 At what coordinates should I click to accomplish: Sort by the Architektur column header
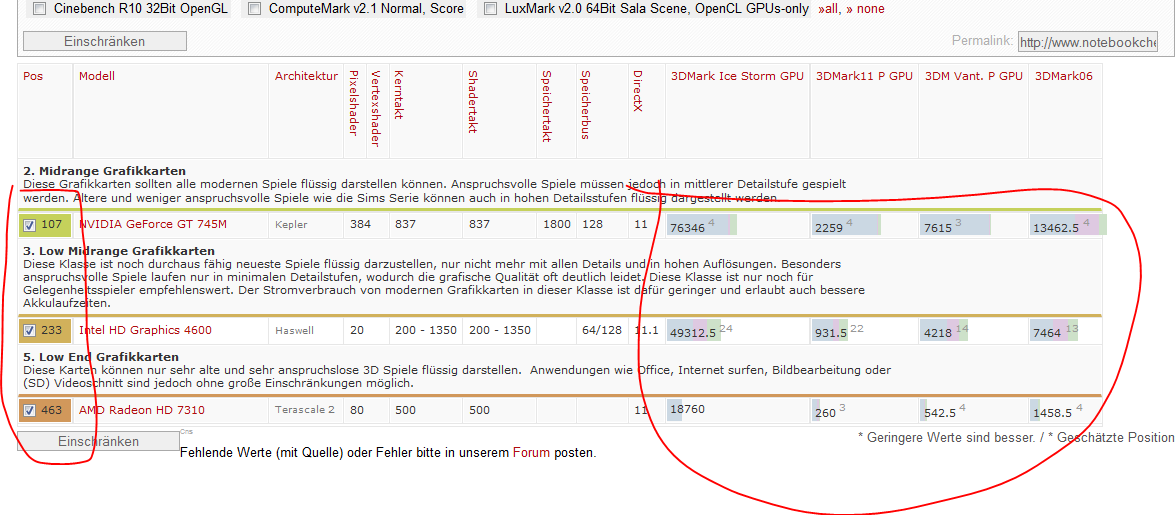pos(306,76)
